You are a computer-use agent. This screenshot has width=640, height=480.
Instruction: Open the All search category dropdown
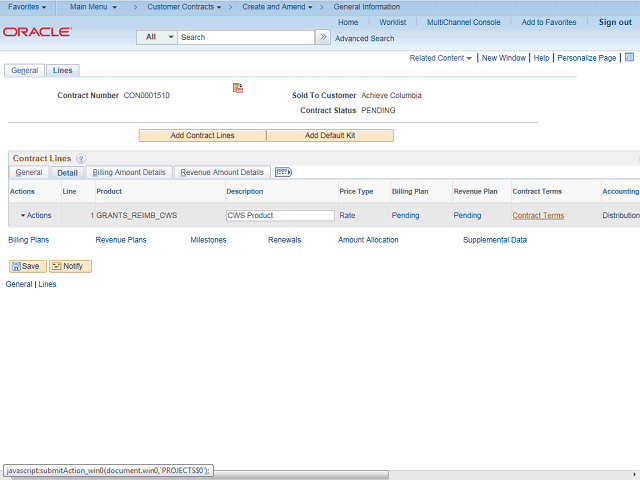tap(157, 37)
